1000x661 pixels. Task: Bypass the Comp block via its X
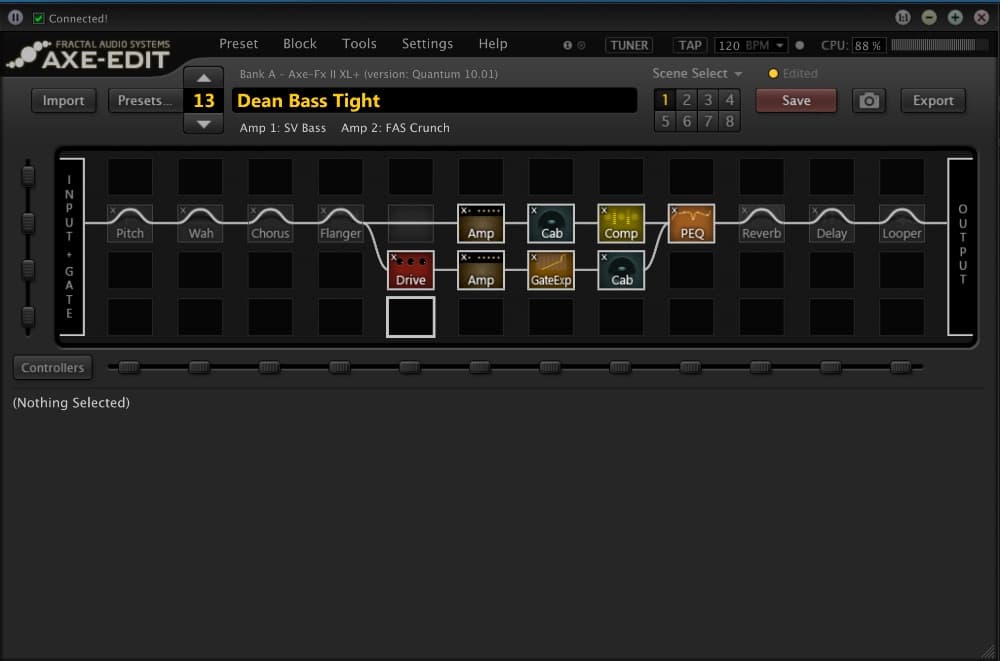pyautogui.click(x=605, y=211)
